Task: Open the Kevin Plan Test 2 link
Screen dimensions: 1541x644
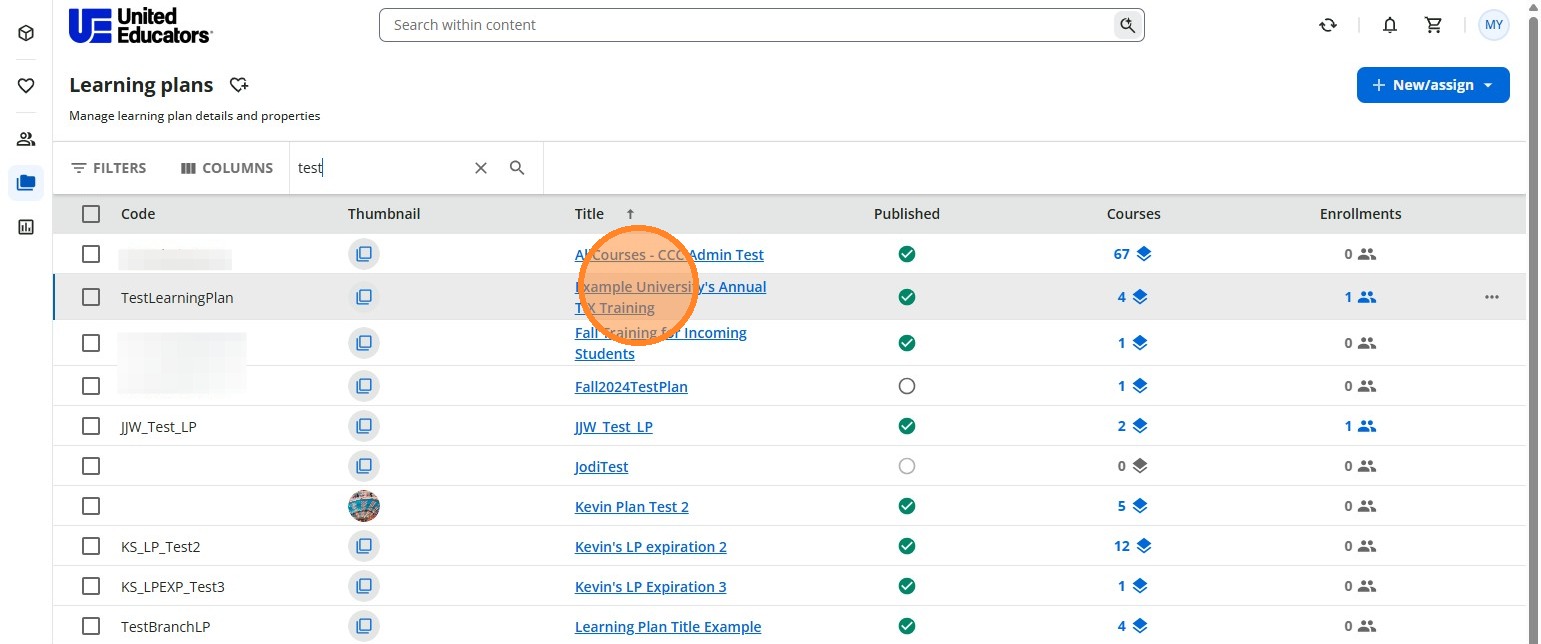Action: click(632, 506)
